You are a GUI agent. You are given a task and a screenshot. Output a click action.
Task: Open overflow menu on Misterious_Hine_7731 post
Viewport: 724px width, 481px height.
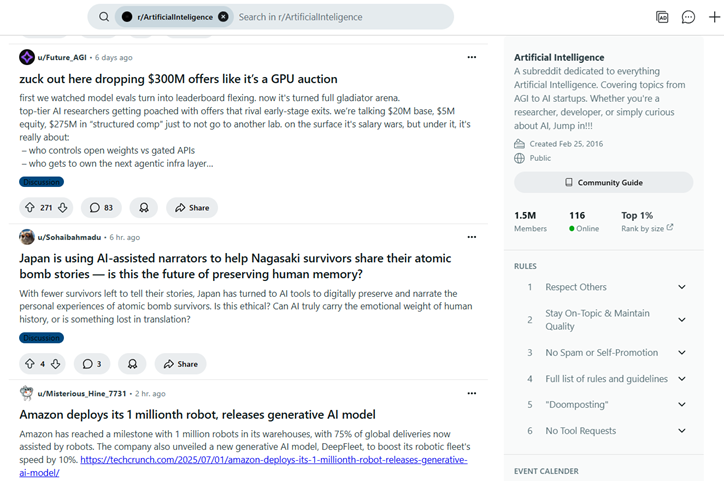[471, 393]
